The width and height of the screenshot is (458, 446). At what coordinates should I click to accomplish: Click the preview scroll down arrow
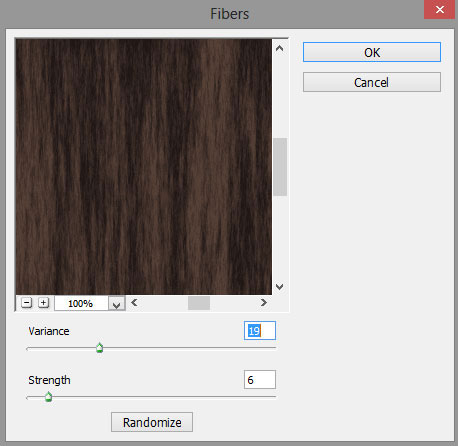pyautogui.click(x=280, y=287)
